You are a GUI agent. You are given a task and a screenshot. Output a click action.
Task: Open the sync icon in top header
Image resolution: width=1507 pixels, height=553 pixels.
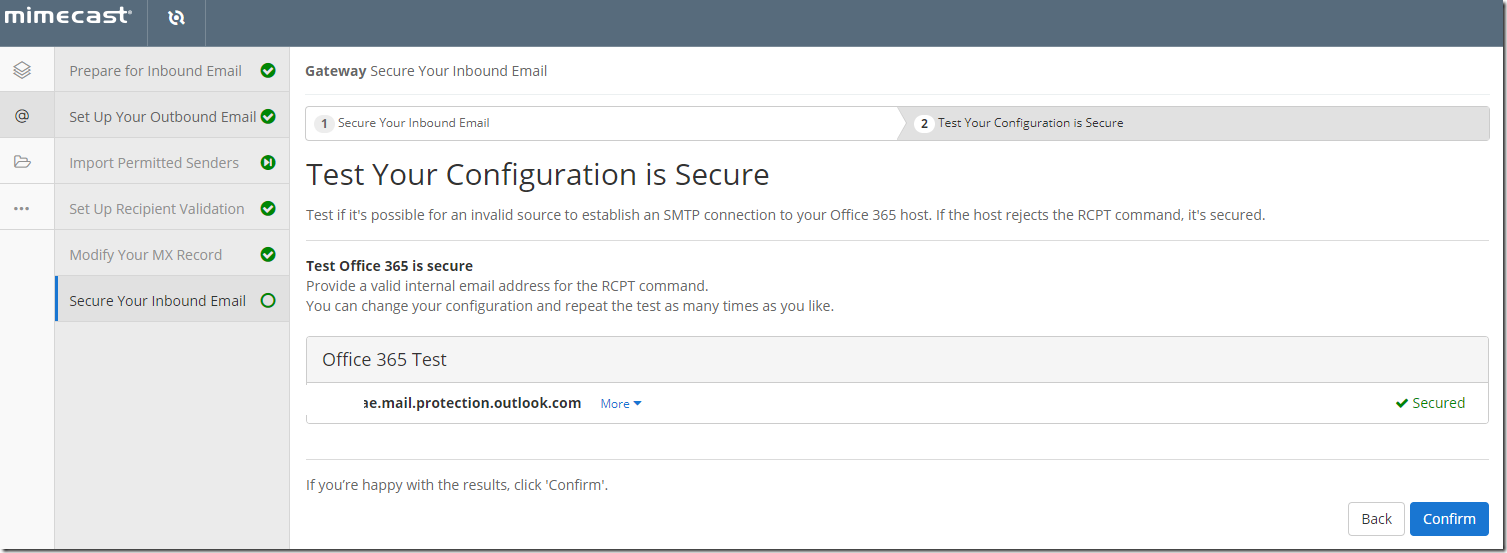coord(177,18)
